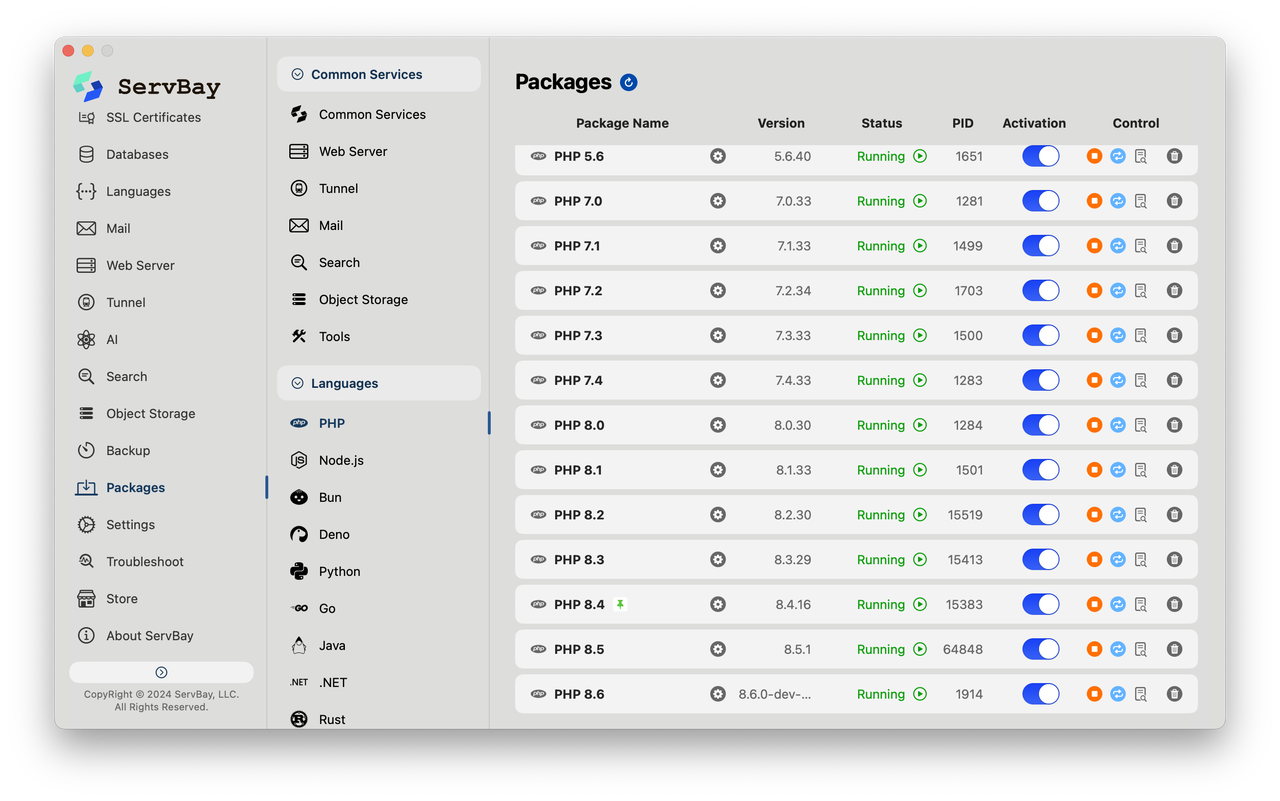The height and width of the screenshot is (801, 1280).
Task: Disable activation for PHP 7.3
Action: (x=1041, y=336)
